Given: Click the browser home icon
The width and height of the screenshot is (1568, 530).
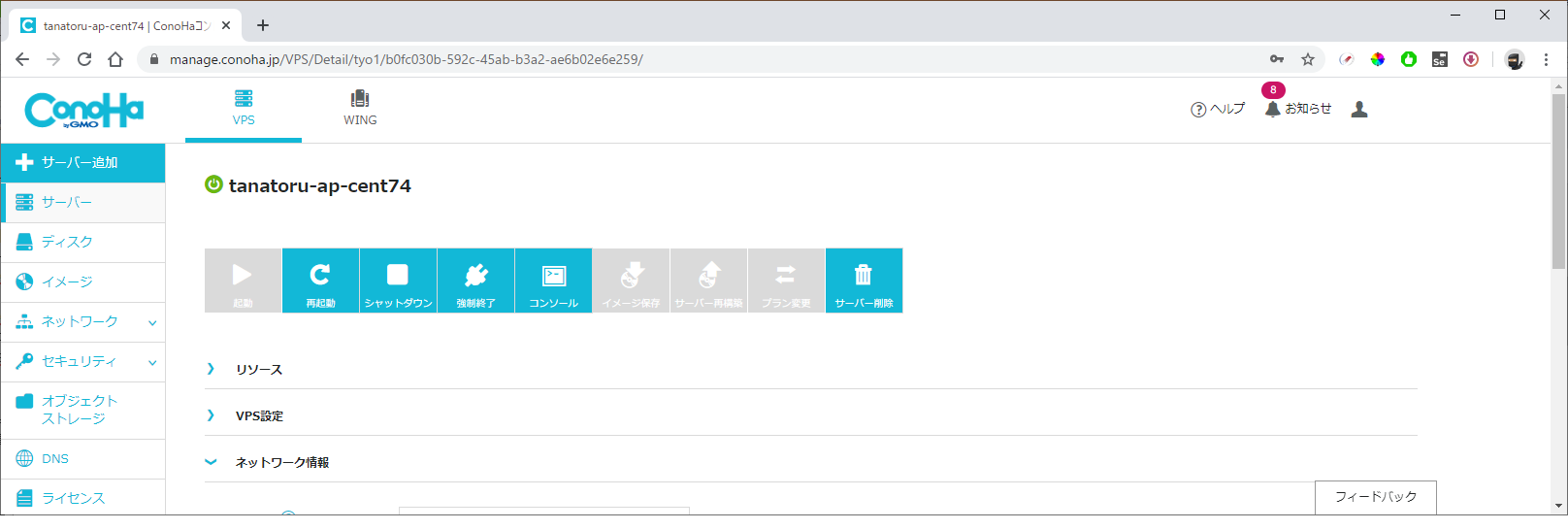Looking at the screenshot, I should [x=115, y=59].
